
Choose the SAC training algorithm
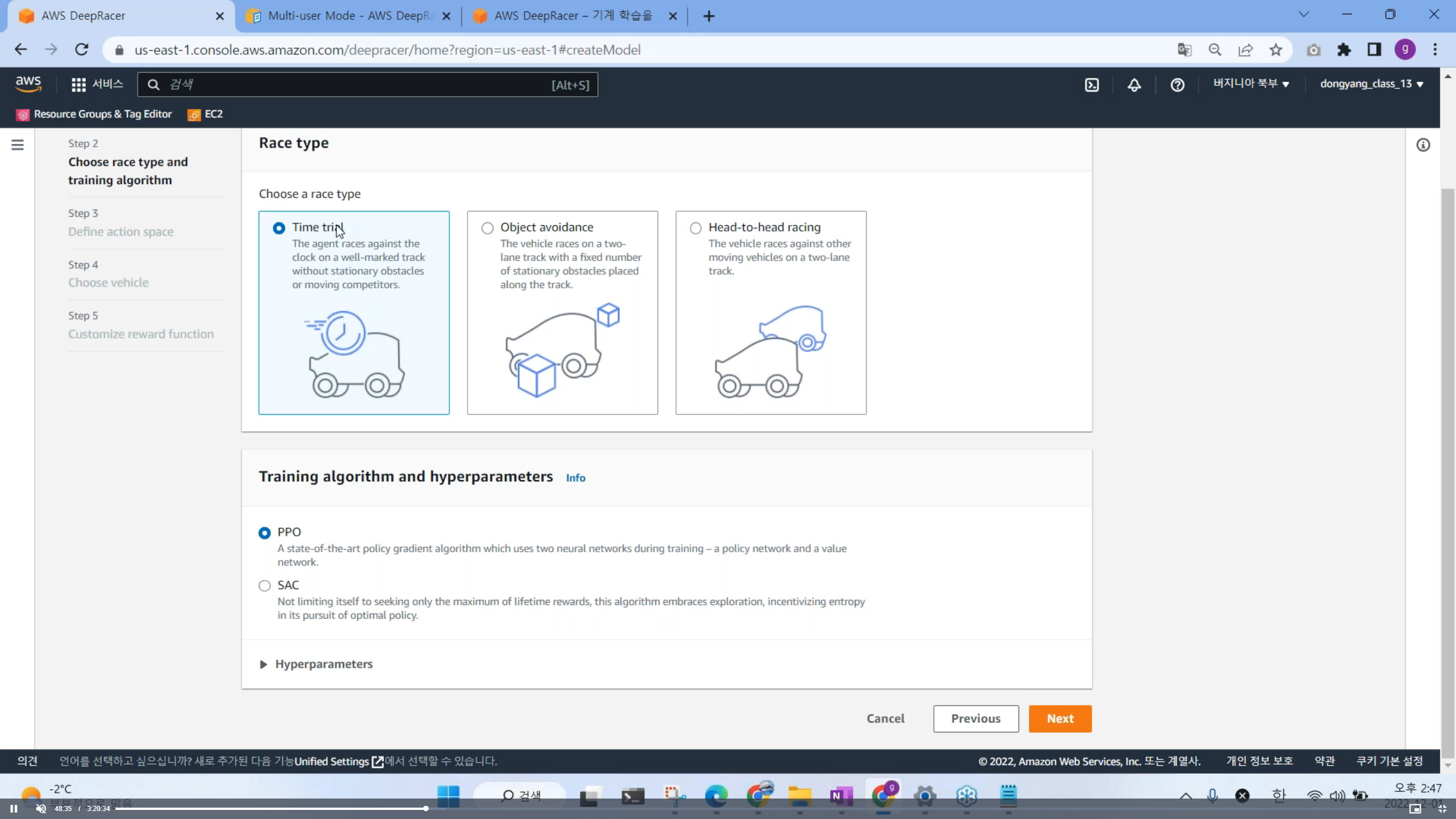point(264,586)
